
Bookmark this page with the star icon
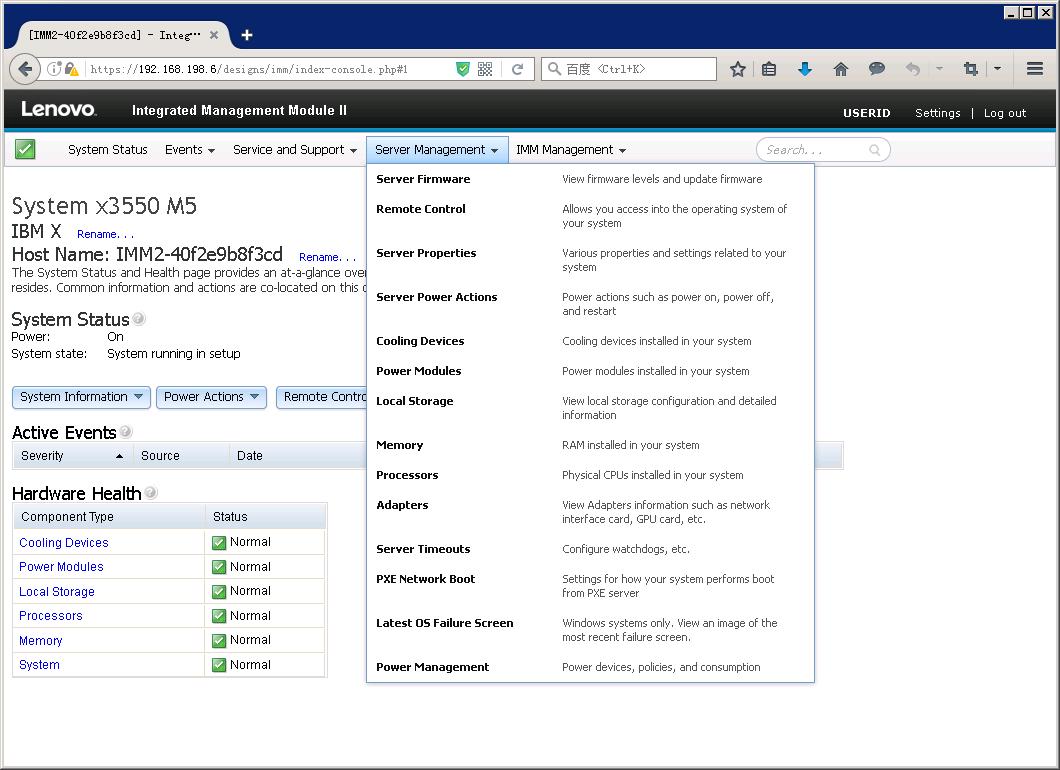click(738, 69)
